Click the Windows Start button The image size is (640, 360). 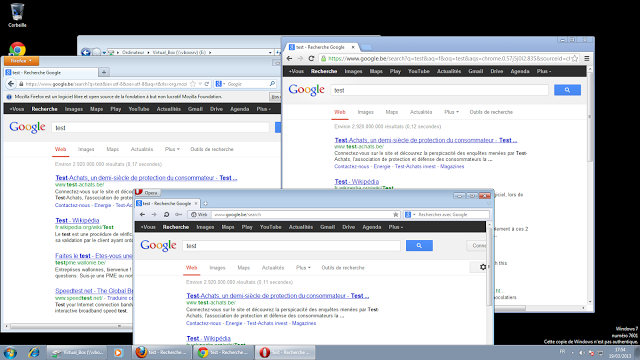10,352
